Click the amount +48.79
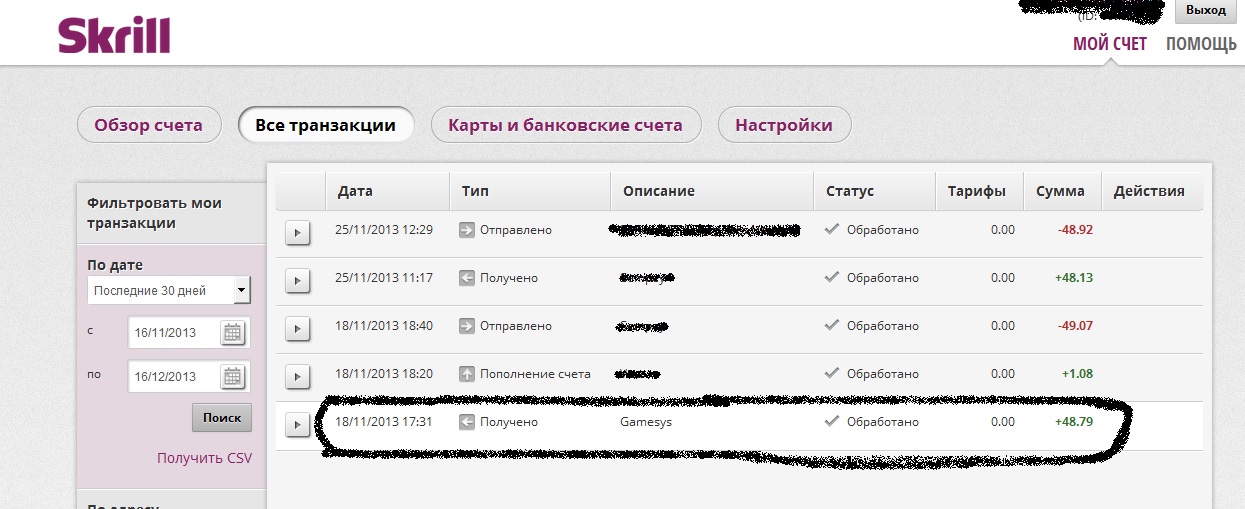This screenshot has height=509, width=1245. point(1074,422)
